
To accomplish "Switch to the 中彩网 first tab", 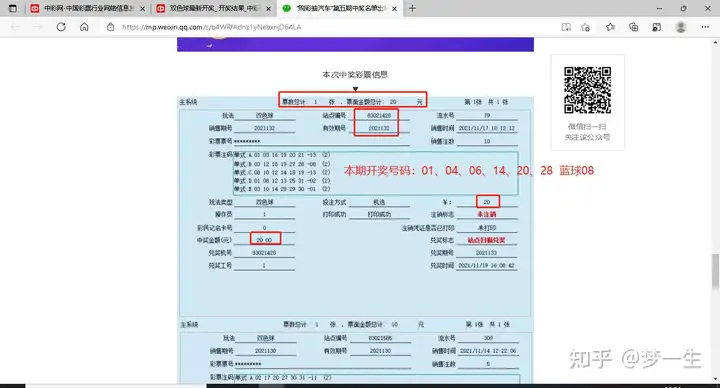I will [x=87, y=8].
